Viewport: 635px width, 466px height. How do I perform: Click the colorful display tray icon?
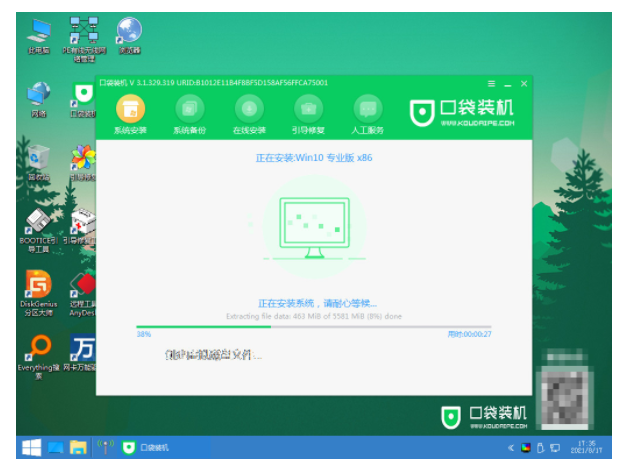[526, 448]
